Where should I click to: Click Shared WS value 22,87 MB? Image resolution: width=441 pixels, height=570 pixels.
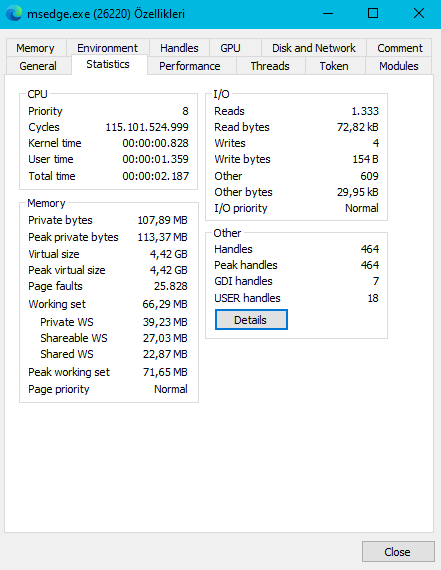[165, 354]
